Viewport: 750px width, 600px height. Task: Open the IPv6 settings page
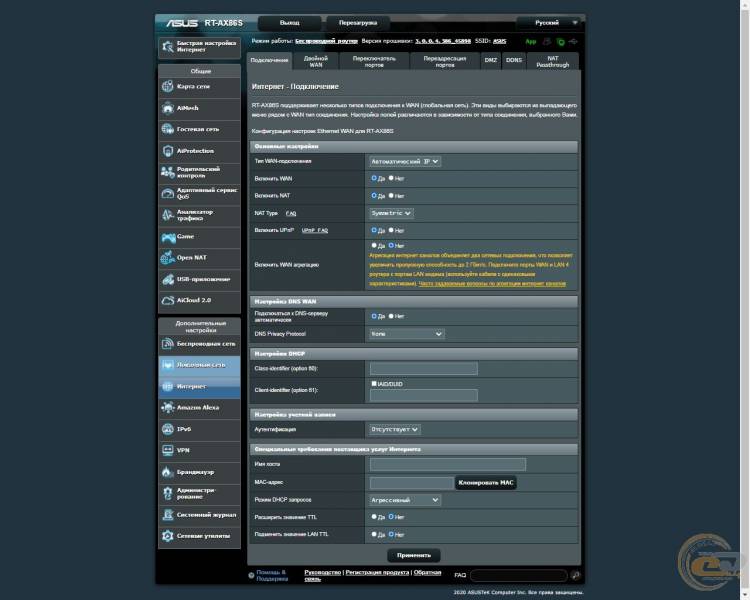click(199, 429)
